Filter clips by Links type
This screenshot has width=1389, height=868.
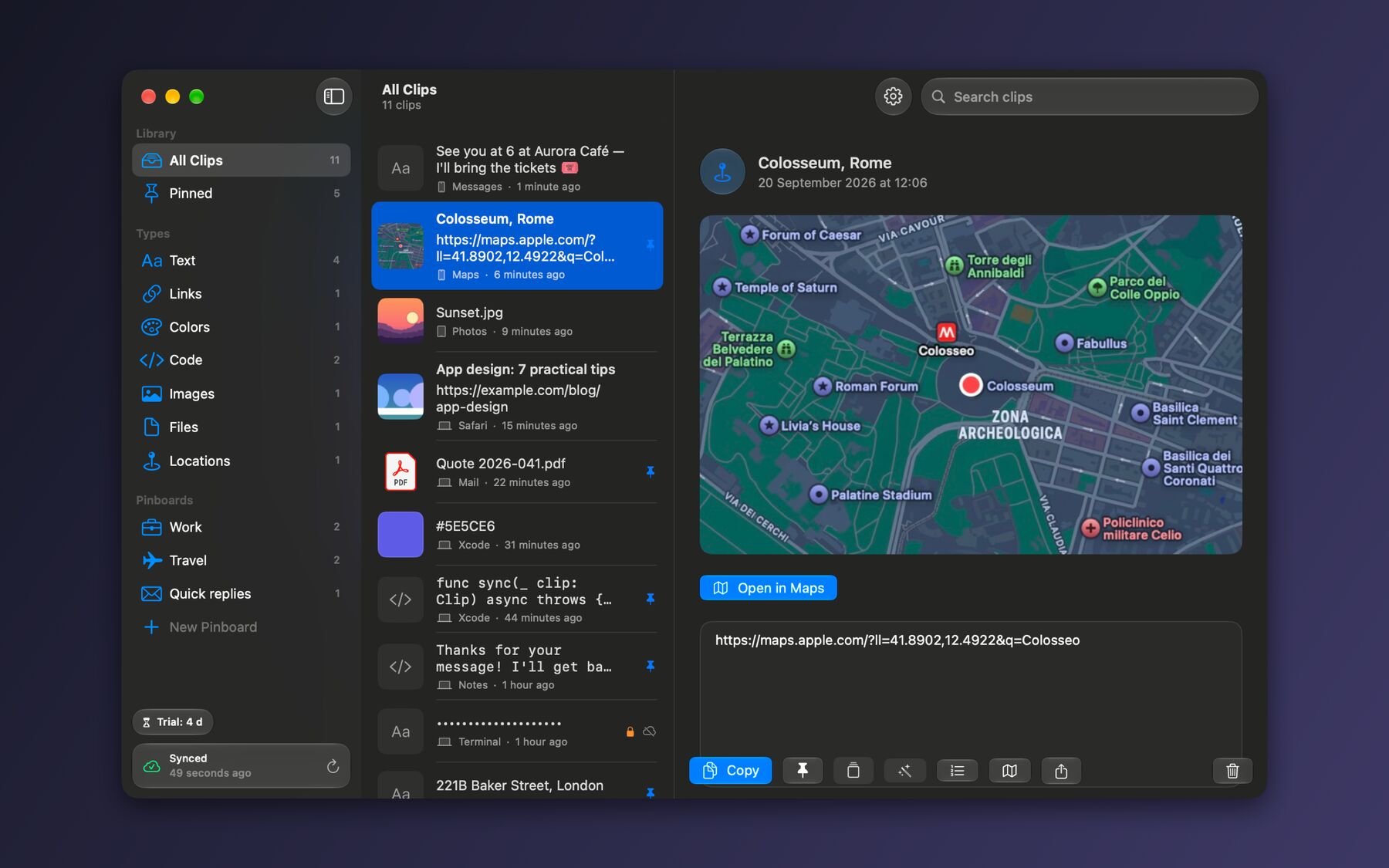coord(242,294)
